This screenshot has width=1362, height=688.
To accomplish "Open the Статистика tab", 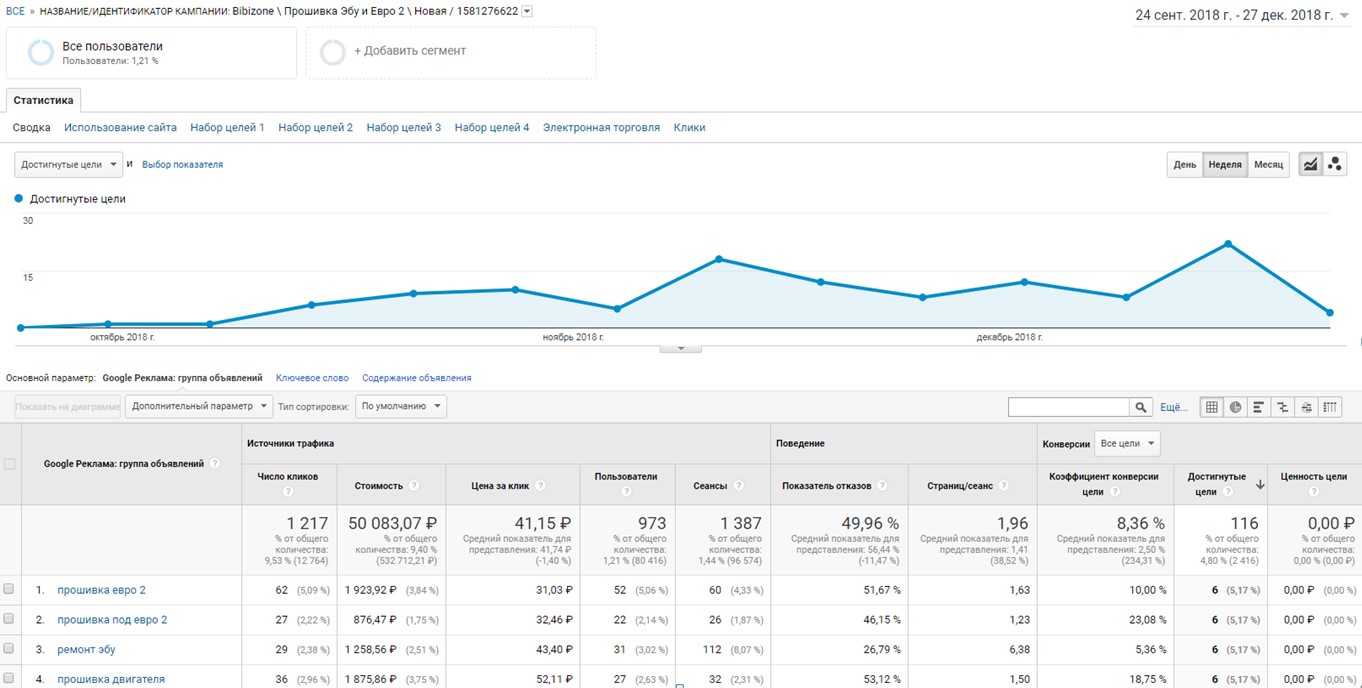I will point(43,100).
